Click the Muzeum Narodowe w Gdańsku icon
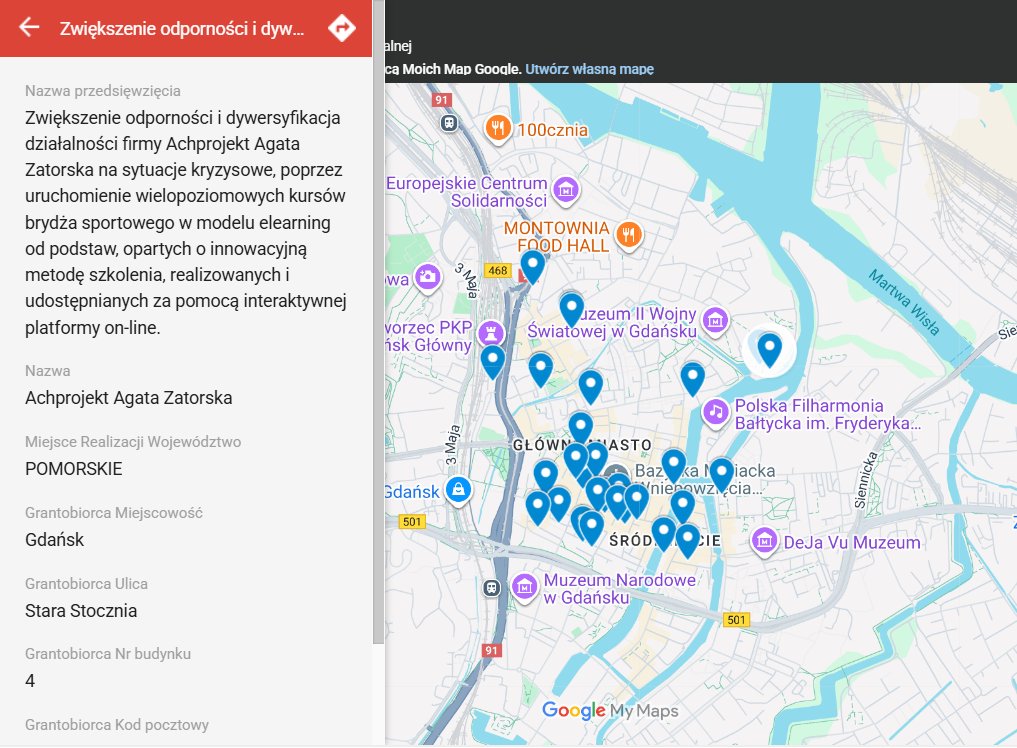This screenshot has width=1017, height=748. click(524, 586)
